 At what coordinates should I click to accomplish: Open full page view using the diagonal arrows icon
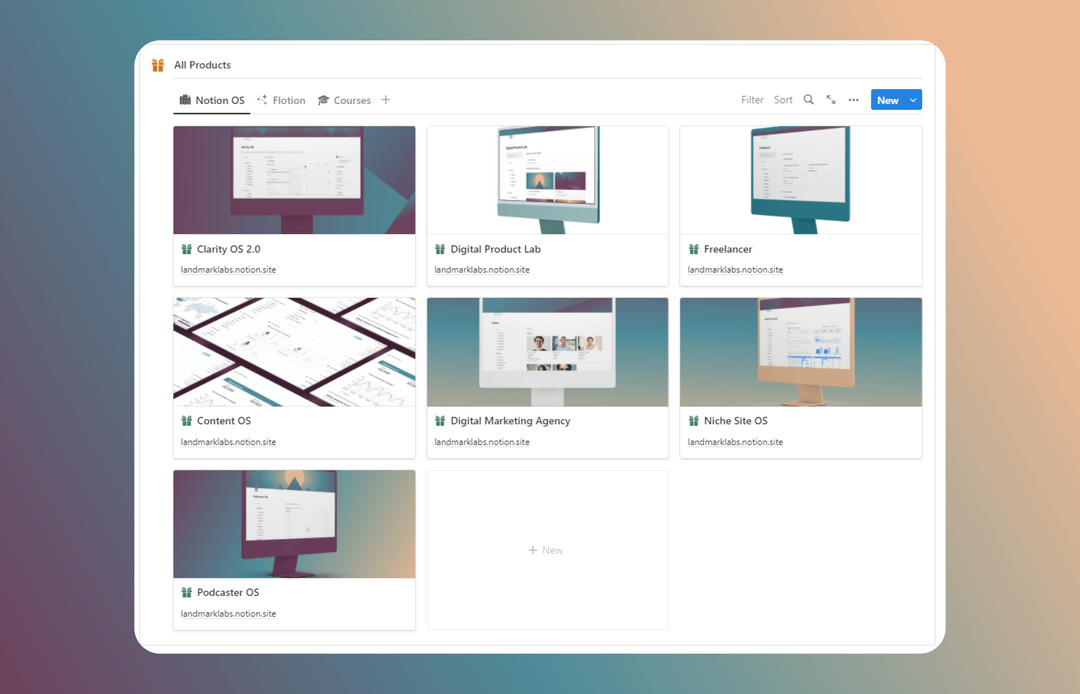click(831, 99)
